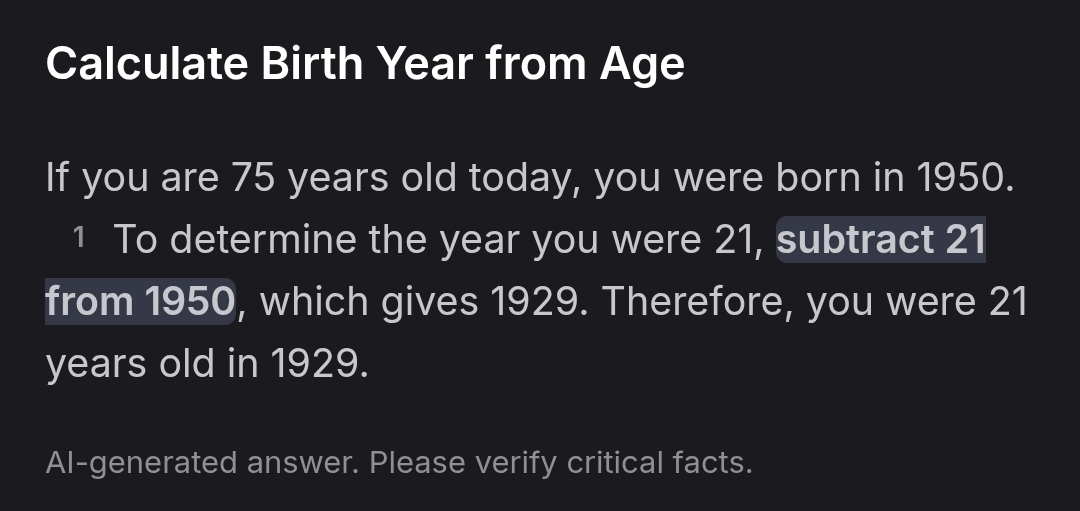Click "1950." at the end of the first sentence
The width and height of the screenshot is (1080, 511).
[x=966, y=178]
